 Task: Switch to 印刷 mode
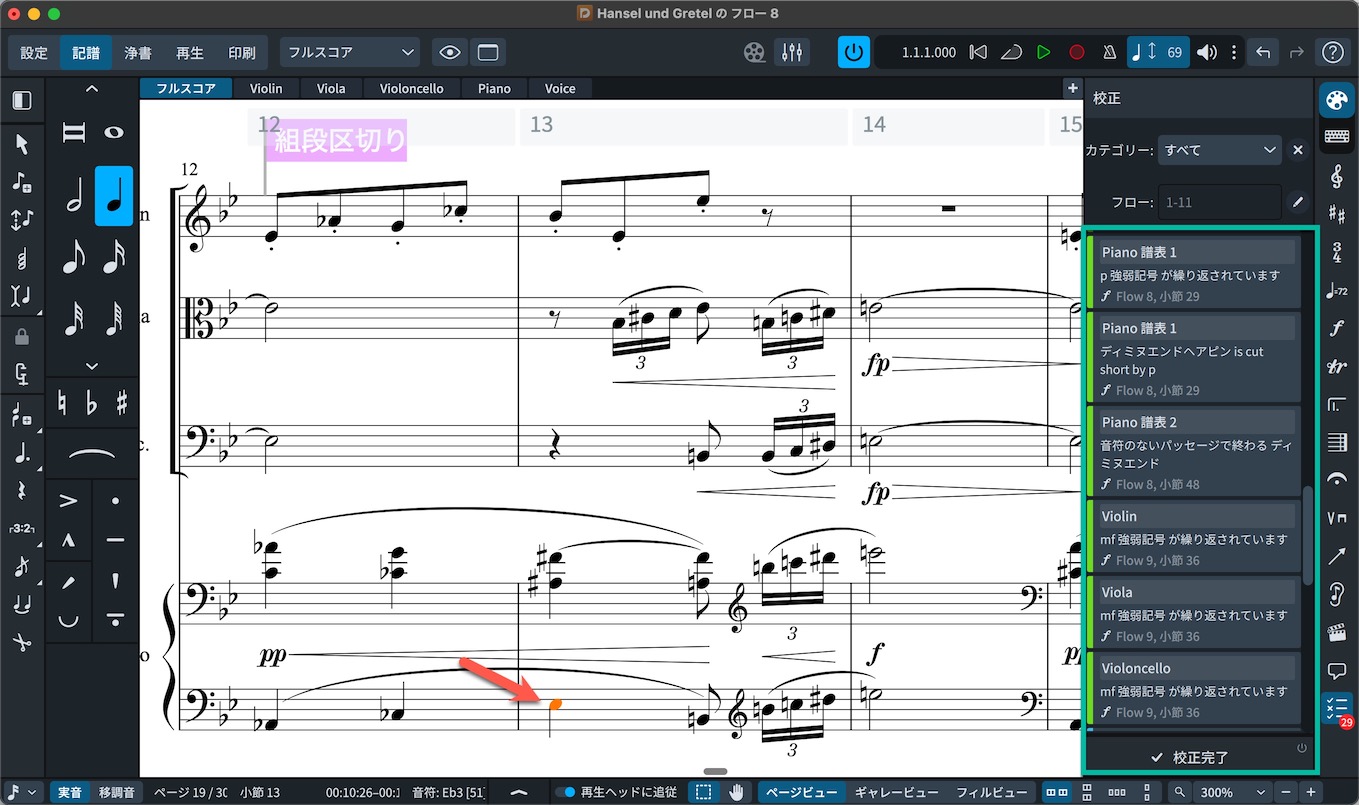pos(242,53)
